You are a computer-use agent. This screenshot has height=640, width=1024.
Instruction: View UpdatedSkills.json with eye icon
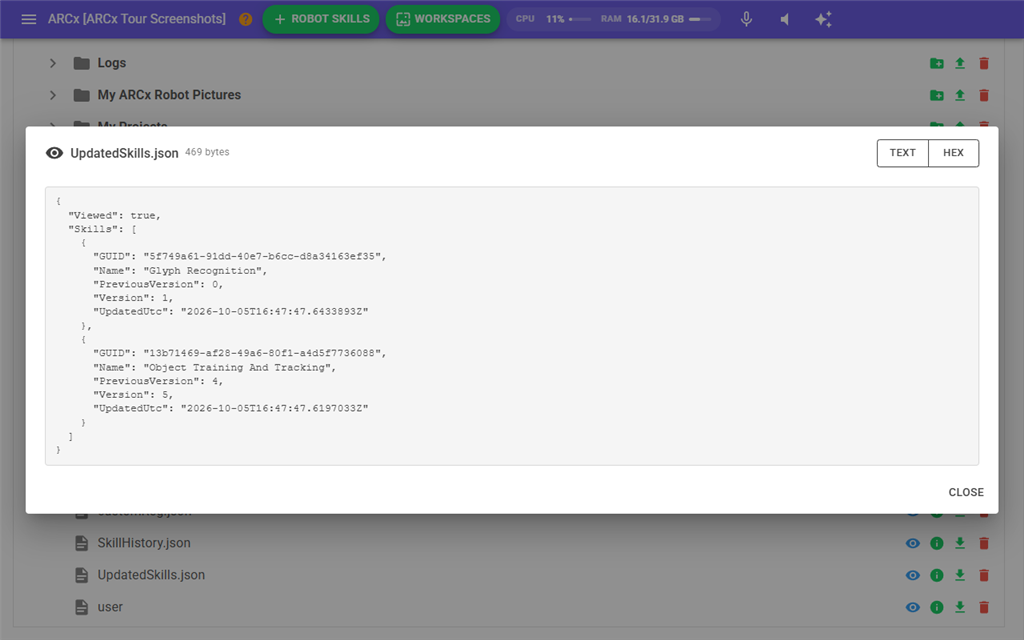[x=913, y=575]
